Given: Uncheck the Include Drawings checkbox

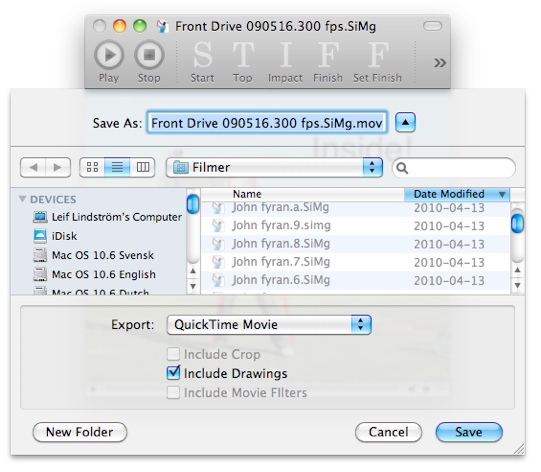Looking at the screenshot, I should [173, 373].
